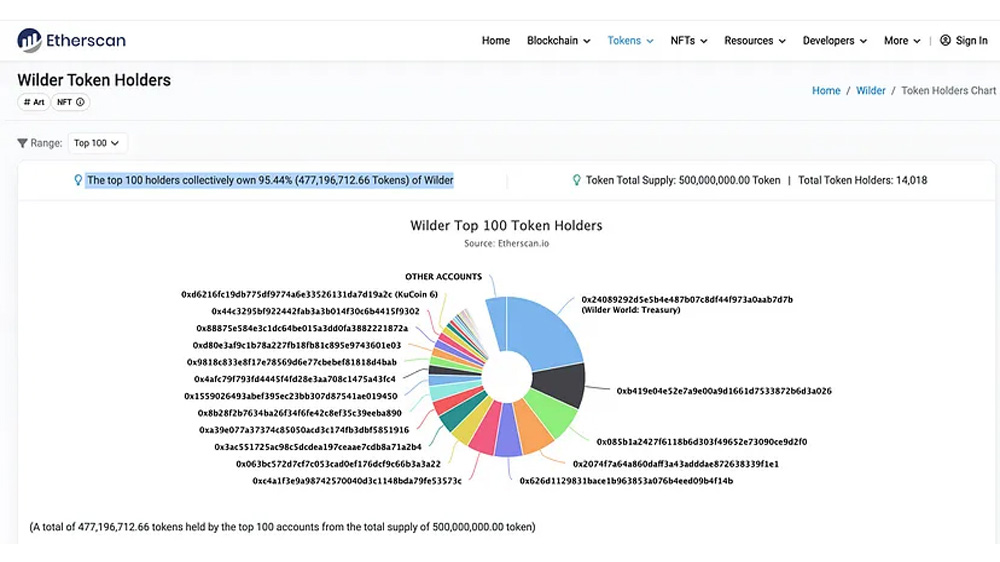Click address label 0xb419e04e52e7a9e00a9d
Viewport: 1000px width, 562px height.
point(724,390)
